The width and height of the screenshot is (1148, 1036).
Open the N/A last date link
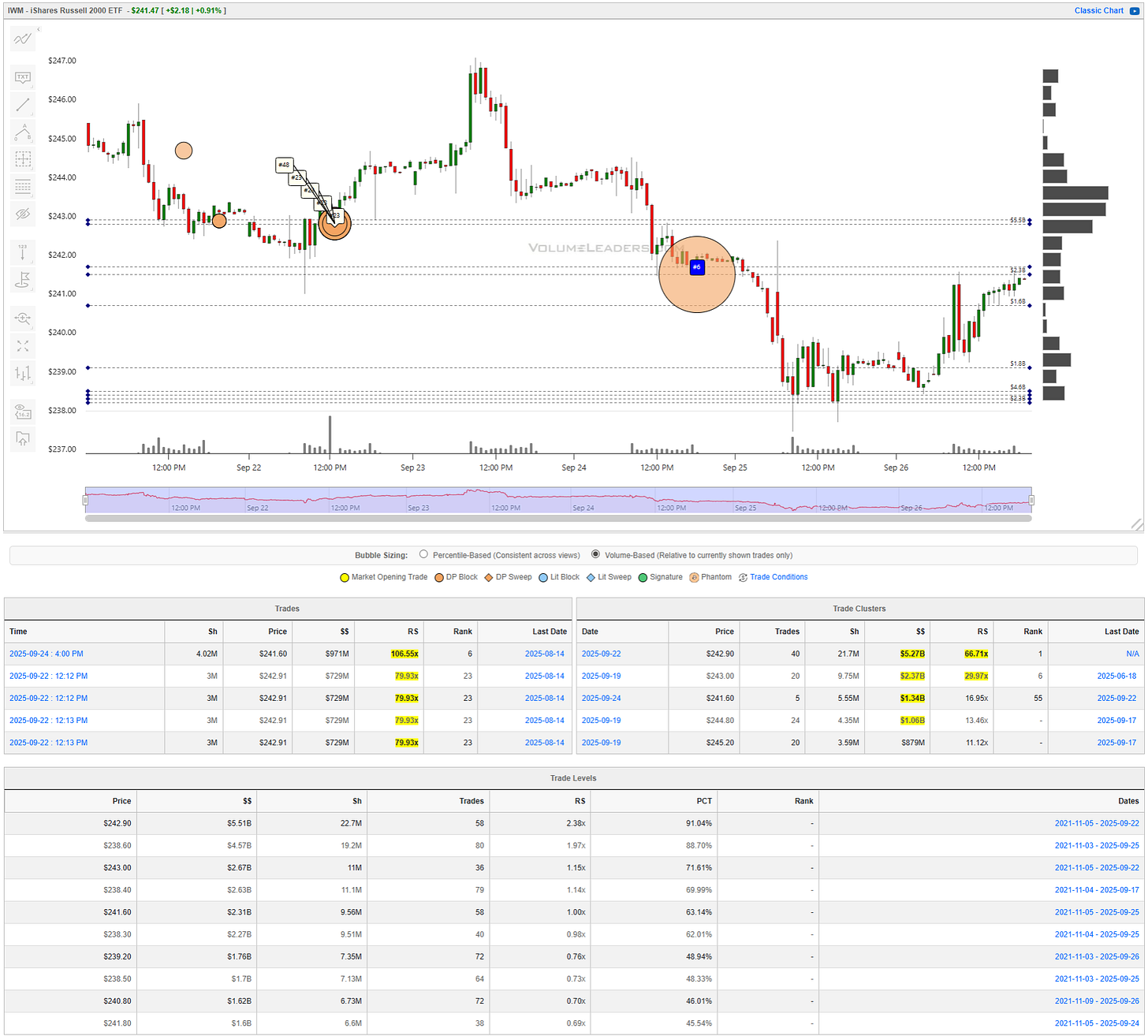coord(1132,654)
